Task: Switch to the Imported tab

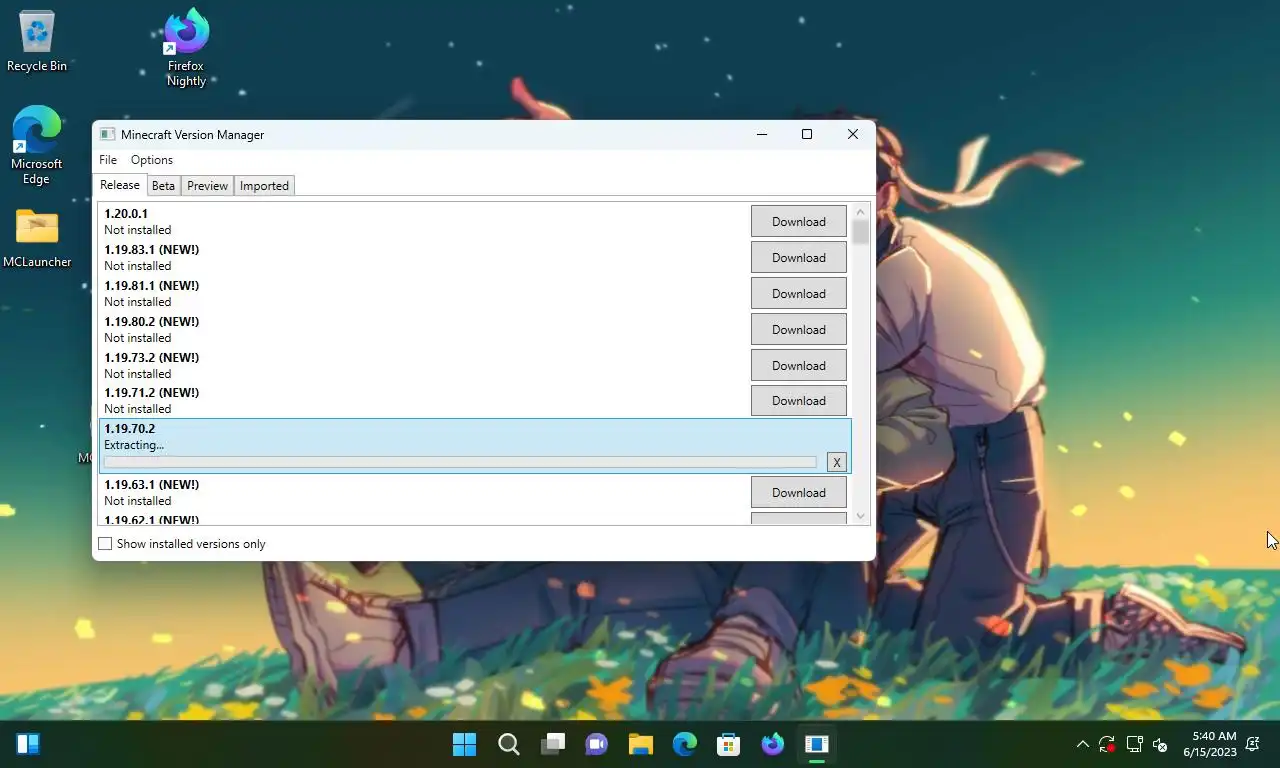Action: click(x=264, y=186)
